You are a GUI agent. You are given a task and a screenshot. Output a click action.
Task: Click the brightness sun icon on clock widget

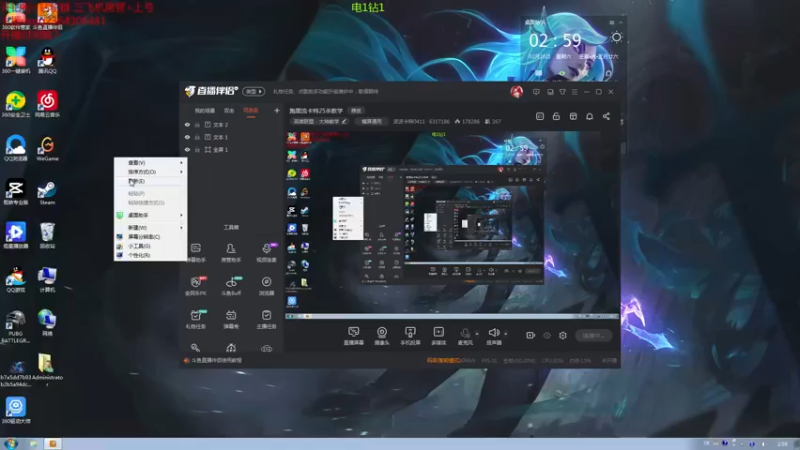[x=616, y=37]
